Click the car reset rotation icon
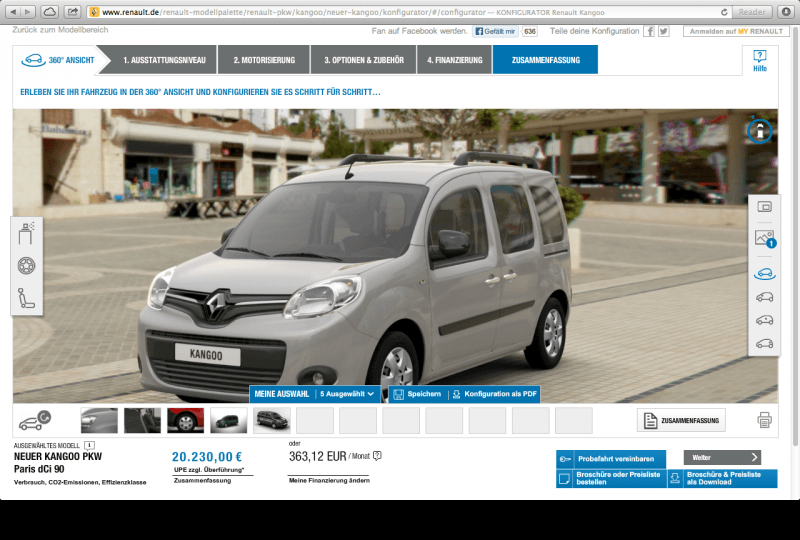800x540 pixels. 35,420
